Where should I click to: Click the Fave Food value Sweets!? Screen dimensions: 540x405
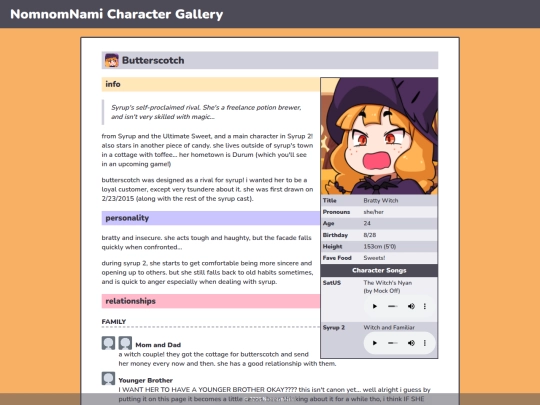tap(374, 258)
